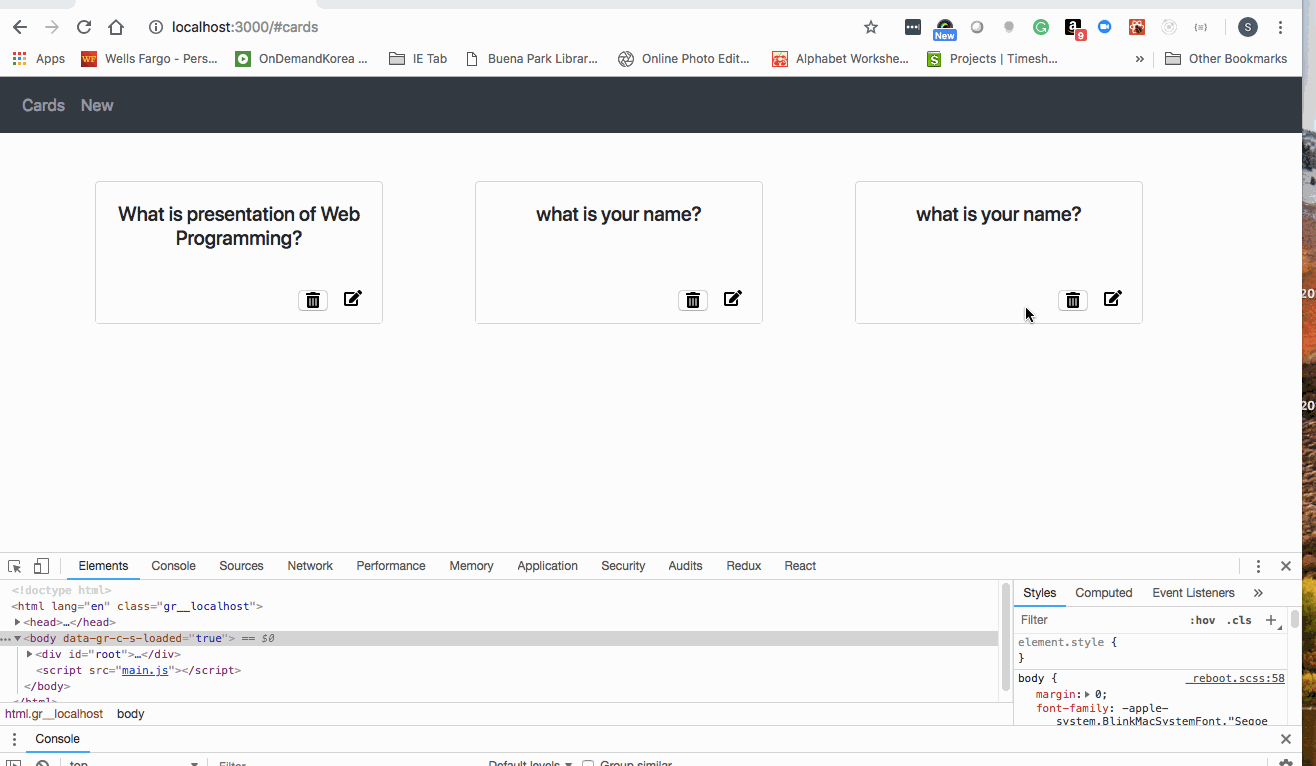The height and width of the screenshot is (766, 1316).
Task: Expand the head element in the Elements tree
Action: coord(17,622)
